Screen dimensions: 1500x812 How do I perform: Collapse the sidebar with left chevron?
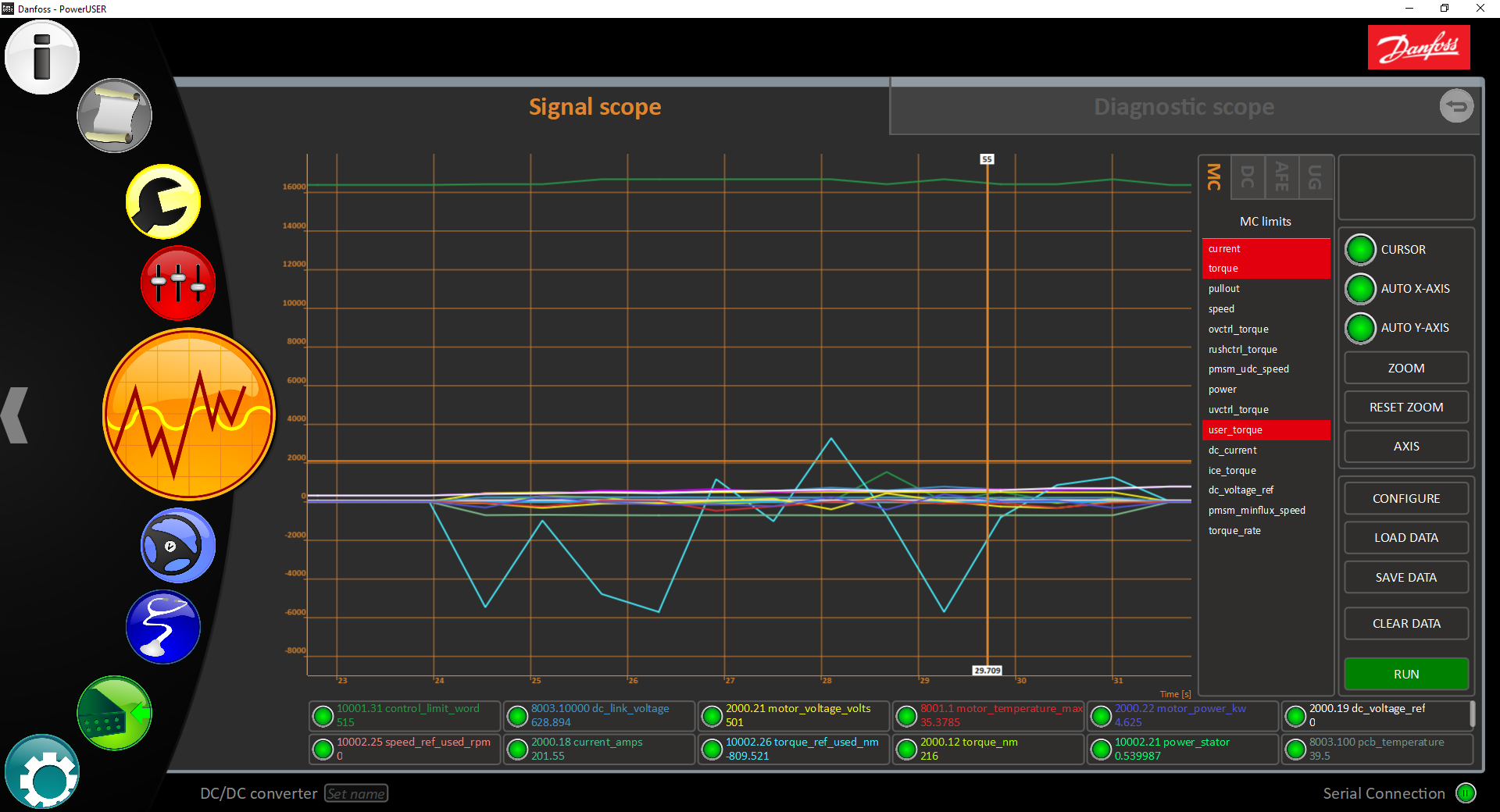(15, 415)
